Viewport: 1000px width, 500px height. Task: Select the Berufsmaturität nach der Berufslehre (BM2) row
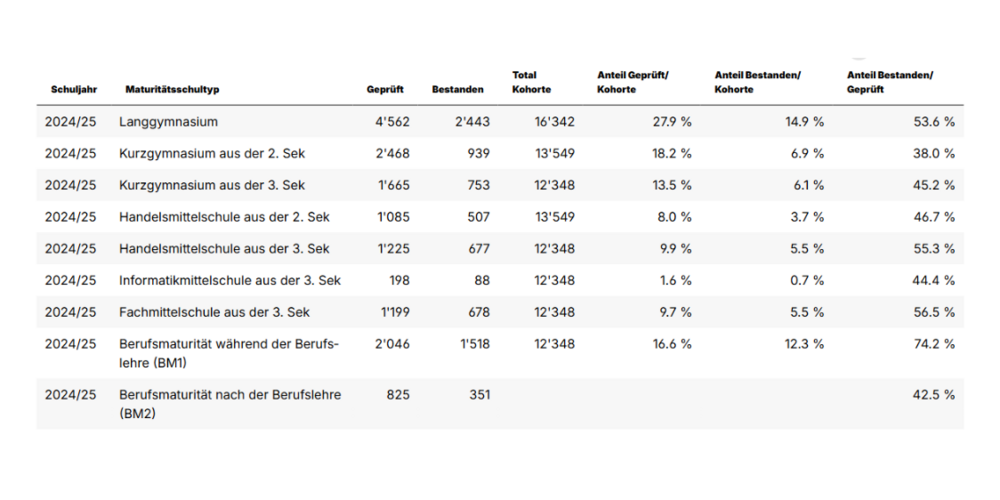pos(229,403)
